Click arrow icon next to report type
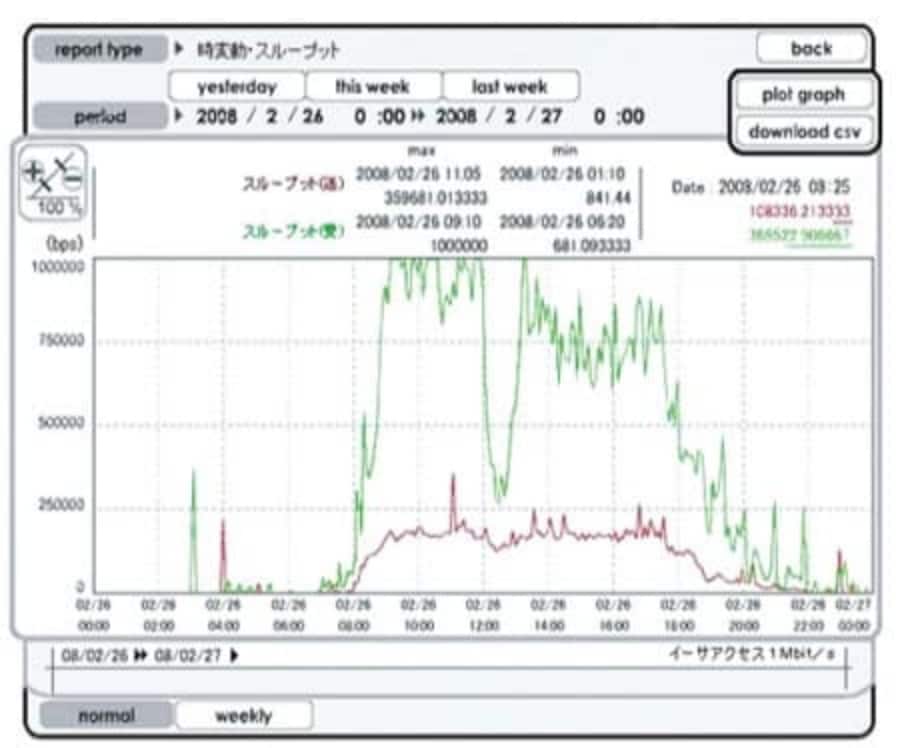Image resolution: width=900 pixels, height=748 pixels. pyautogui.click(x=181, y=49)
